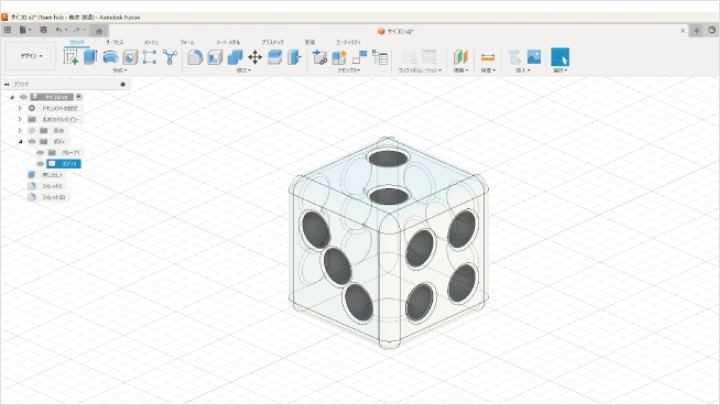Click the Save icon
The height and width of the screenshot is (405, 720).
click(x=43, y=30)
